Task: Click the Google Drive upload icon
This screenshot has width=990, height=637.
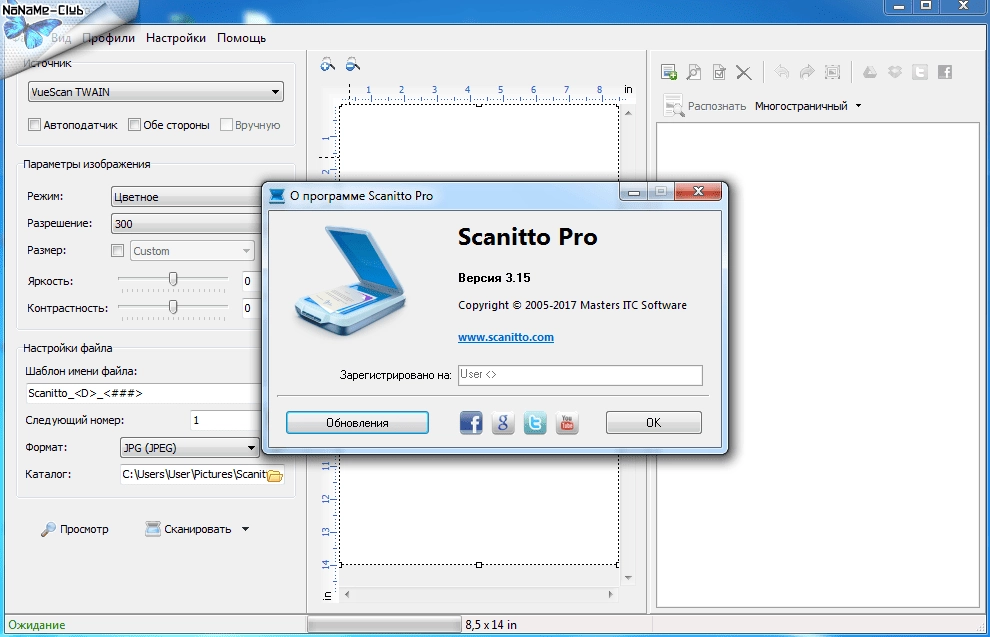Action: [869, 72]
